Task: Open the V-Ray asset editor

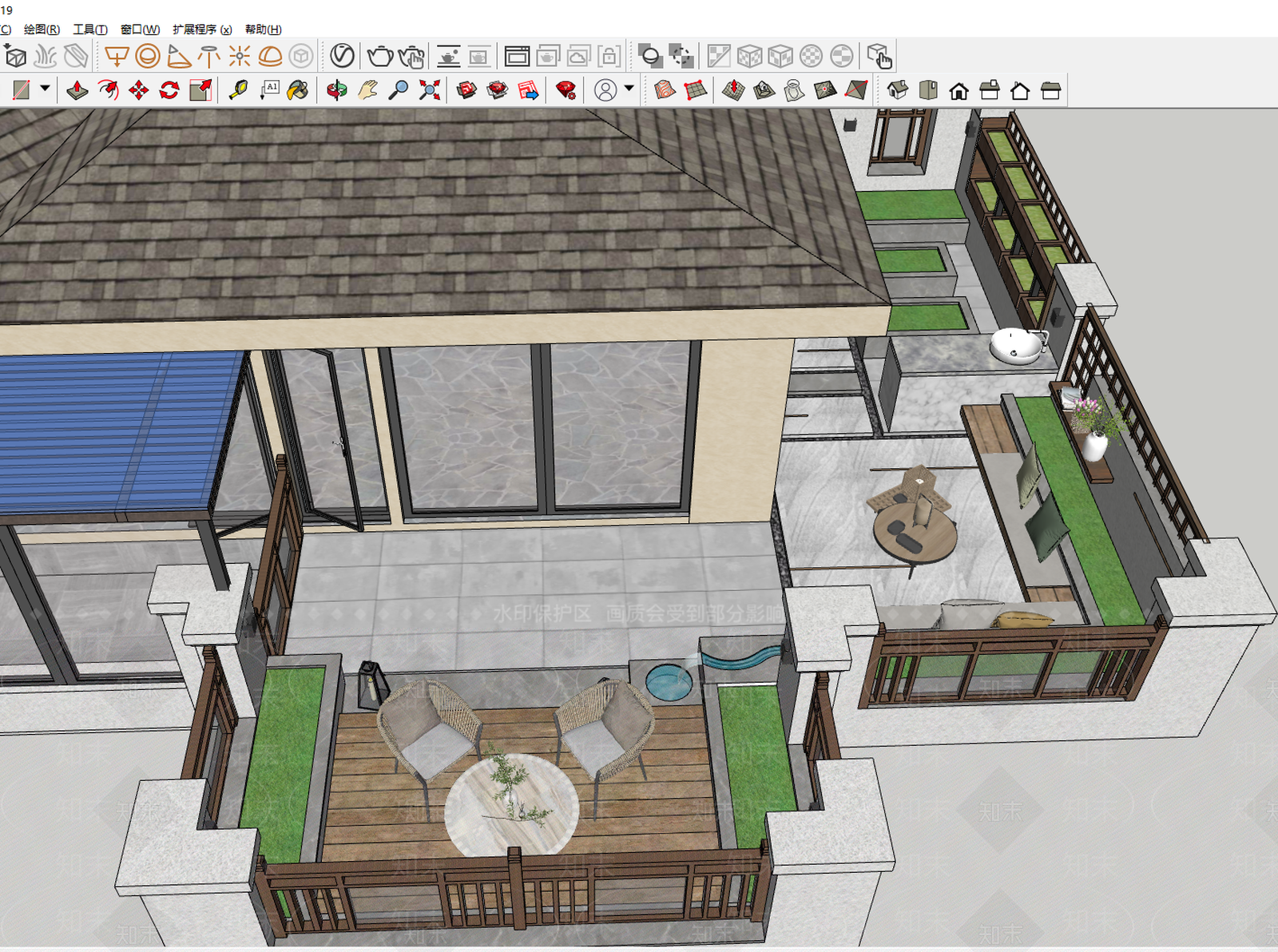Action: 342,56
